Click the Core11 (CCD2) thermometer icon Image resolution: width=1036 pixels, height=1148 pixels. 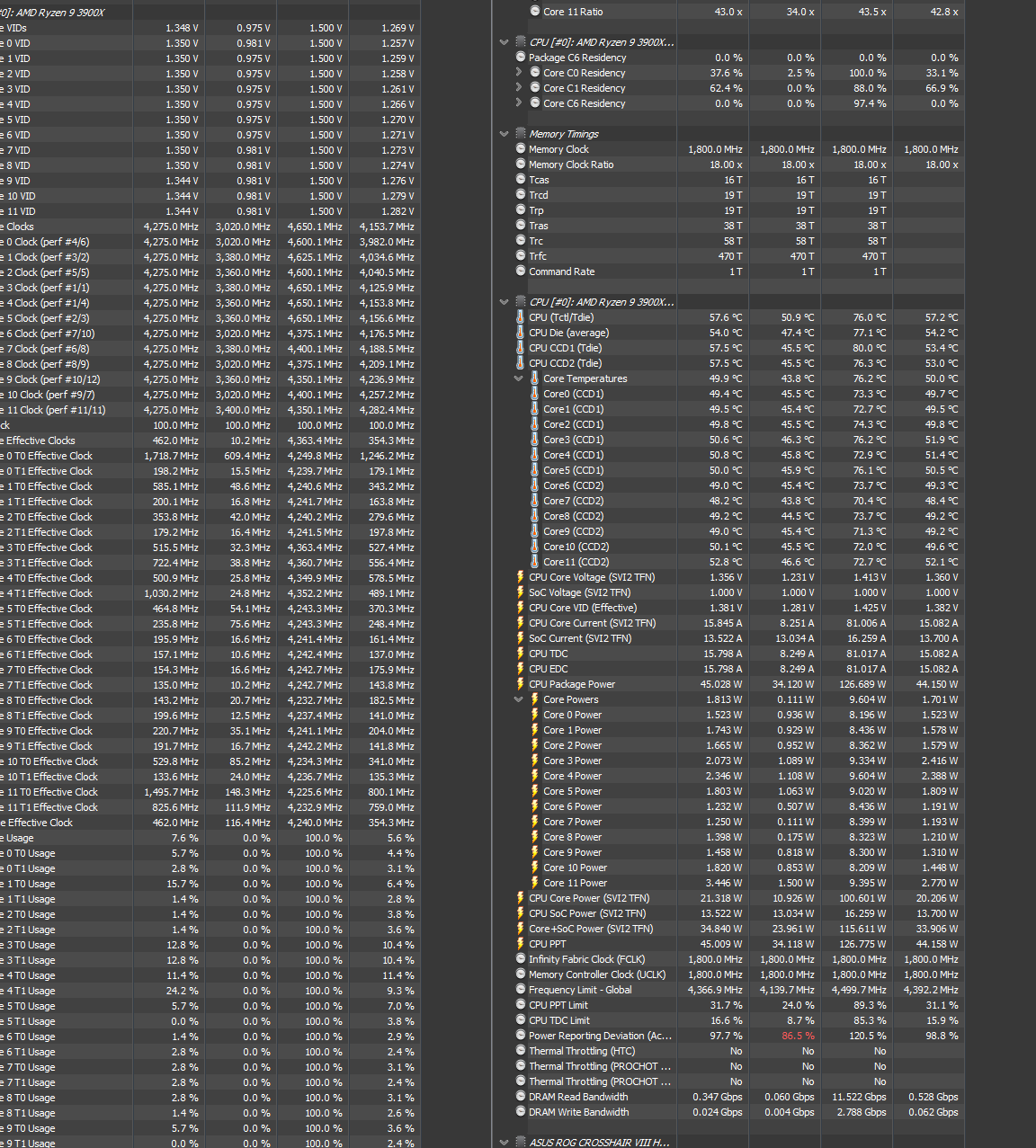pyautogui.click(x=535, y=562)
